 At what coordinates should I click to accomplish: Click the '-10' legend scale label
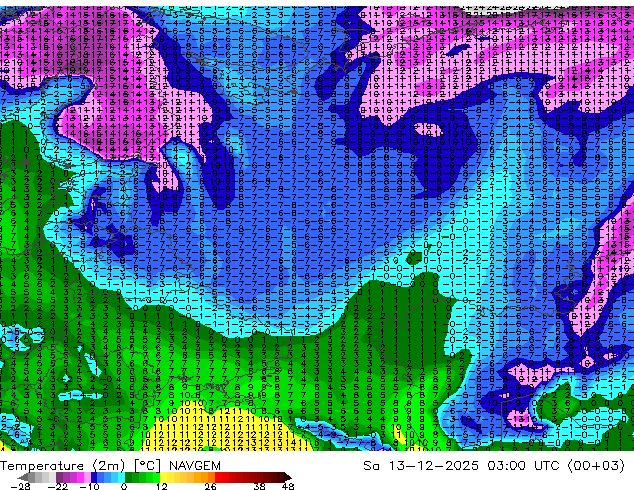click(x=90, y=487)
